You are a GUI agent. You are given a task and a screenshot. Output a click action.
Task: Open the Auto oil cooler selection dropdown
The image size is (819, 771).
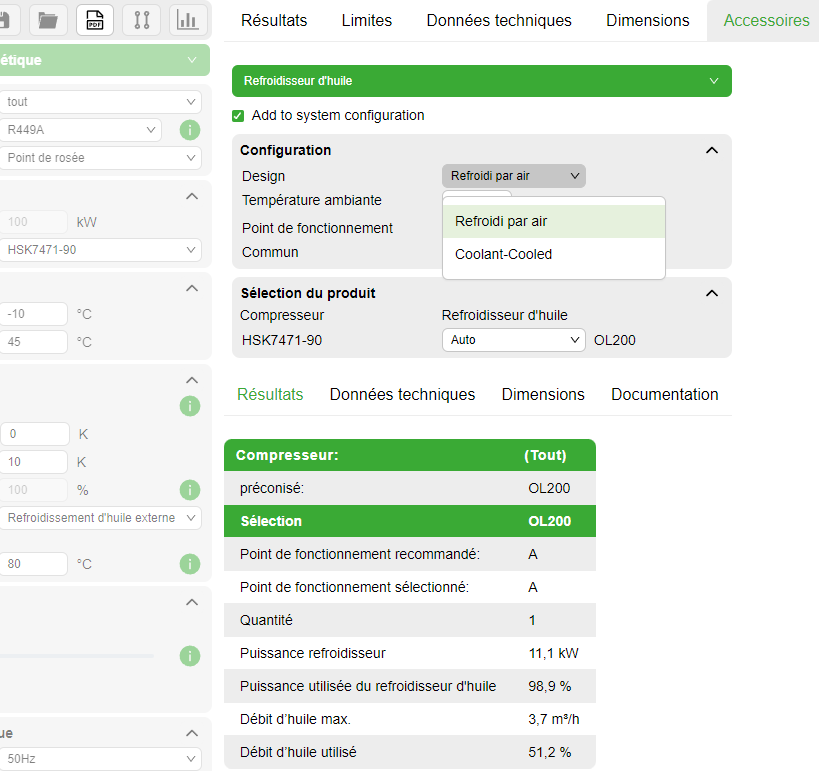click(513, 339)
